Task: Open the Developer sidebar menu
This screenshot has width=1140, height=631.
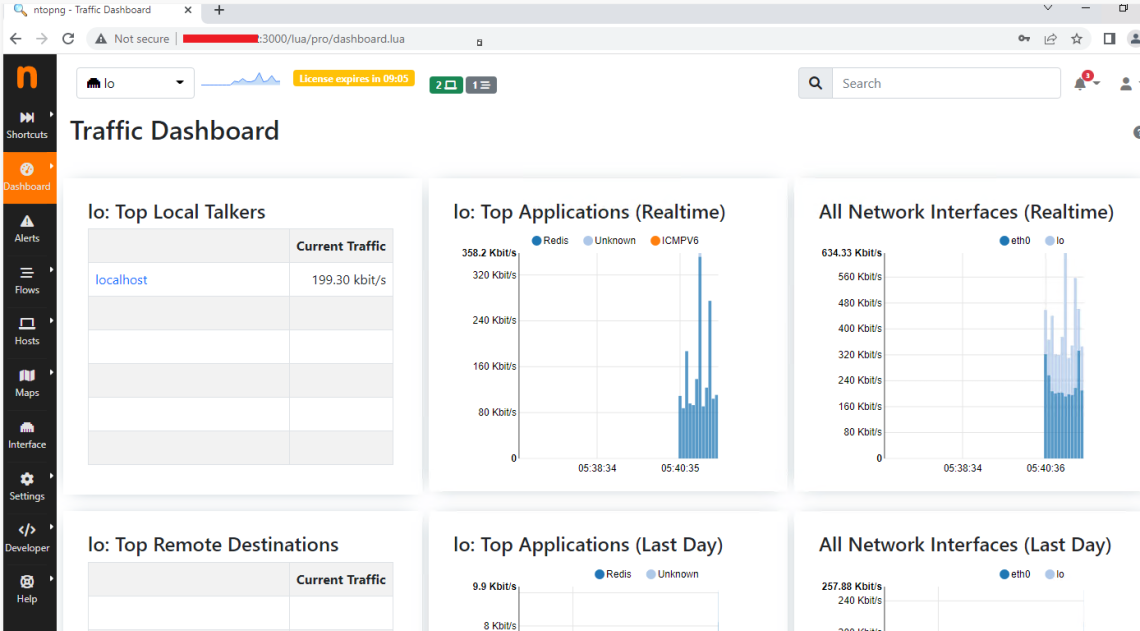Action: 28,538
